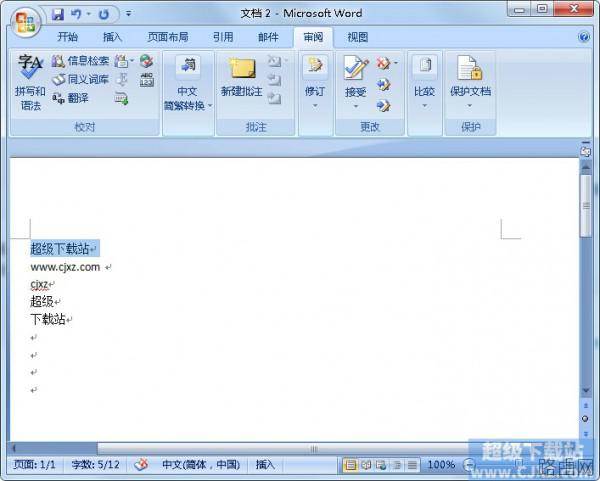Open the undo history dropdown arrow
This screenshot has height=481, width=600.
[x=89, y=15]
